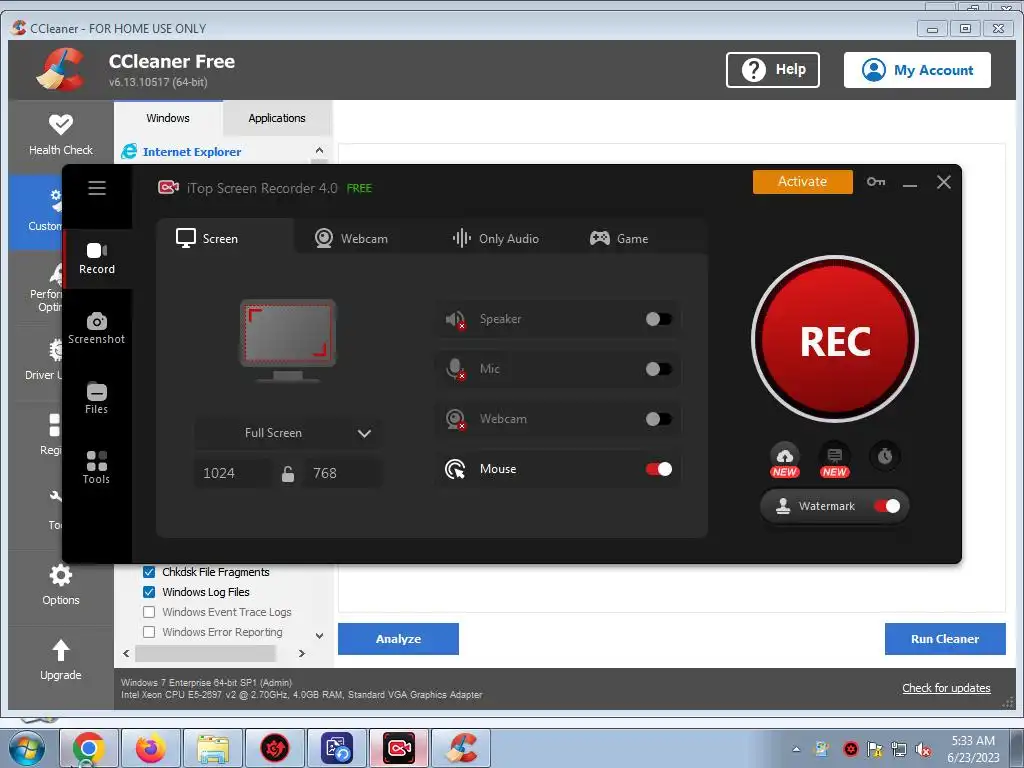This screenshot has width=1024, height=768.
Task: Select the Applications tab in CCleaner
Action: [x=277, y=118]
